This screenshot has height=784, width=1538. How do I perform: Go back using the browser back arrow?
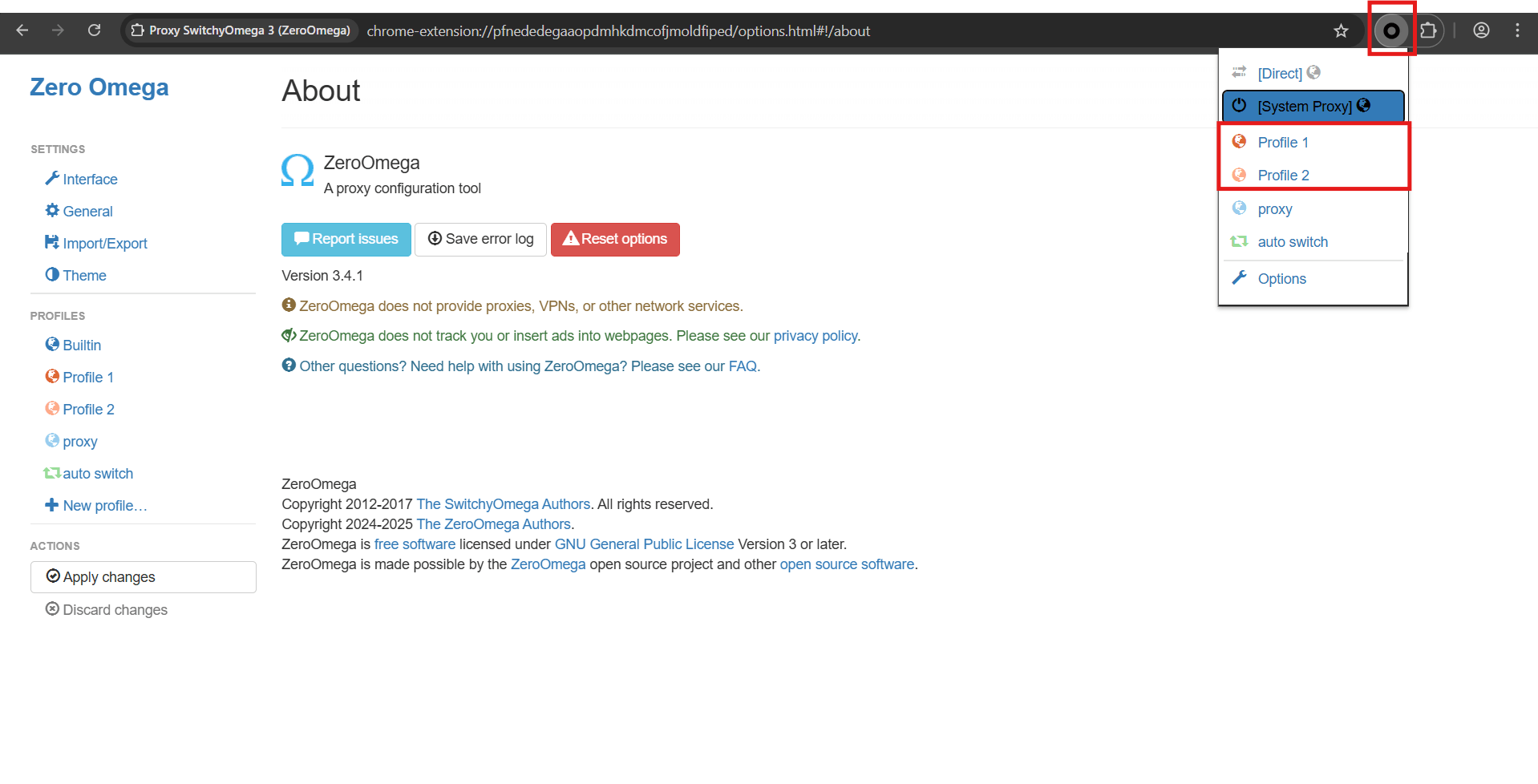coord(22,30)
